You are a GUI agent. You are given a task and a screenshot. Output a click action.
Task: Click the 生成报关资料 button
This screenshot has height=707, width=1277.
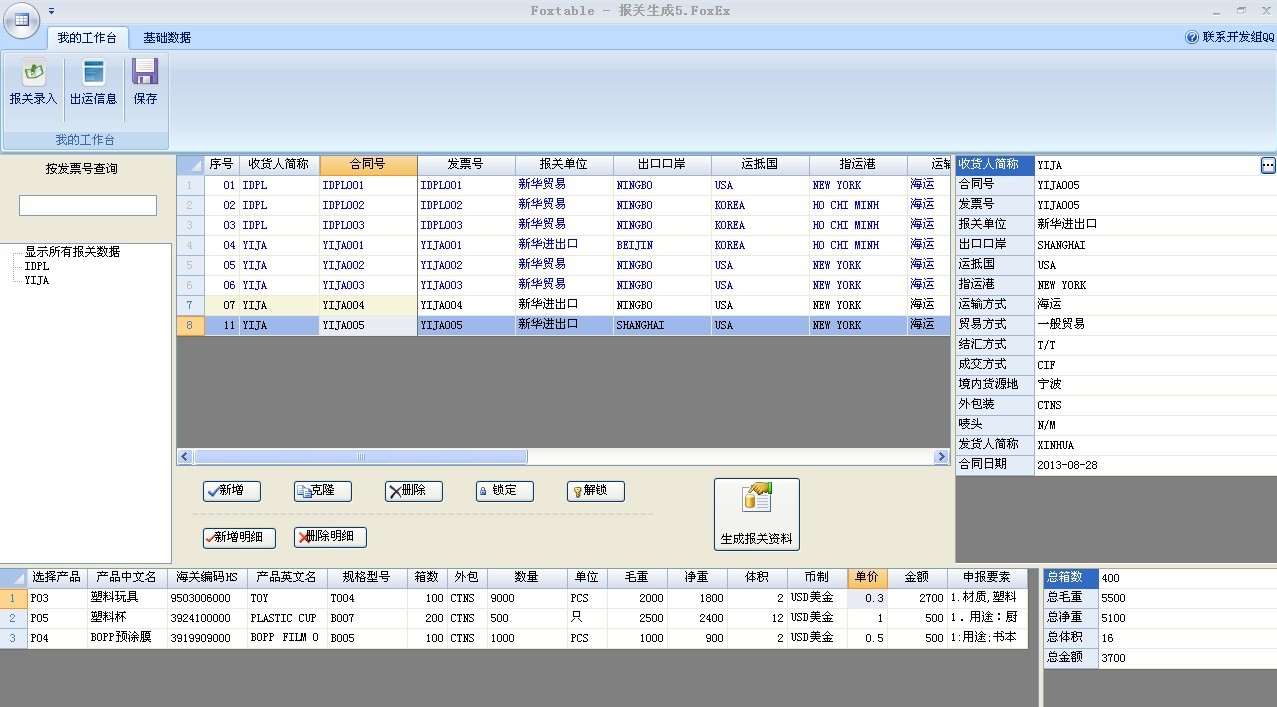757,514
